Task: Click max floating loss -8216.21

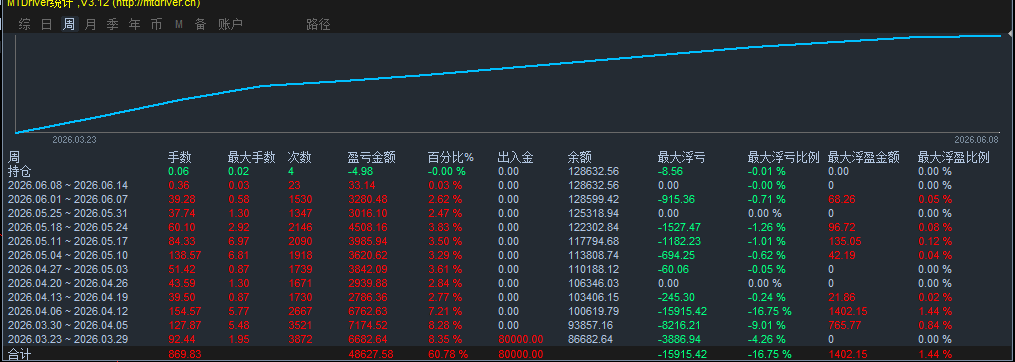Action: (679, 325)
